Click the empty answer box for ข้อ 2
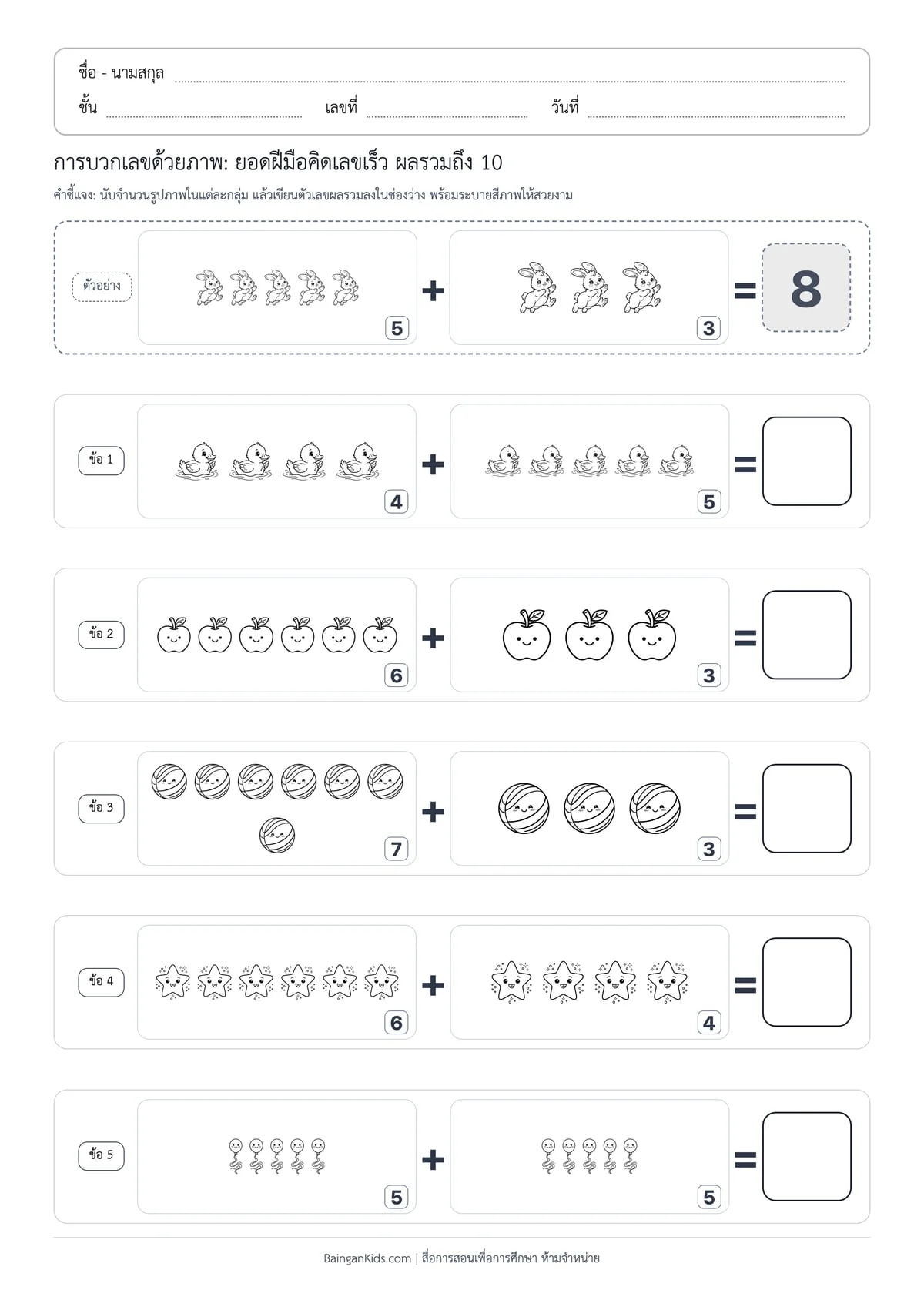The width and height of the screenshot is (924, 1307). (806, 635)
